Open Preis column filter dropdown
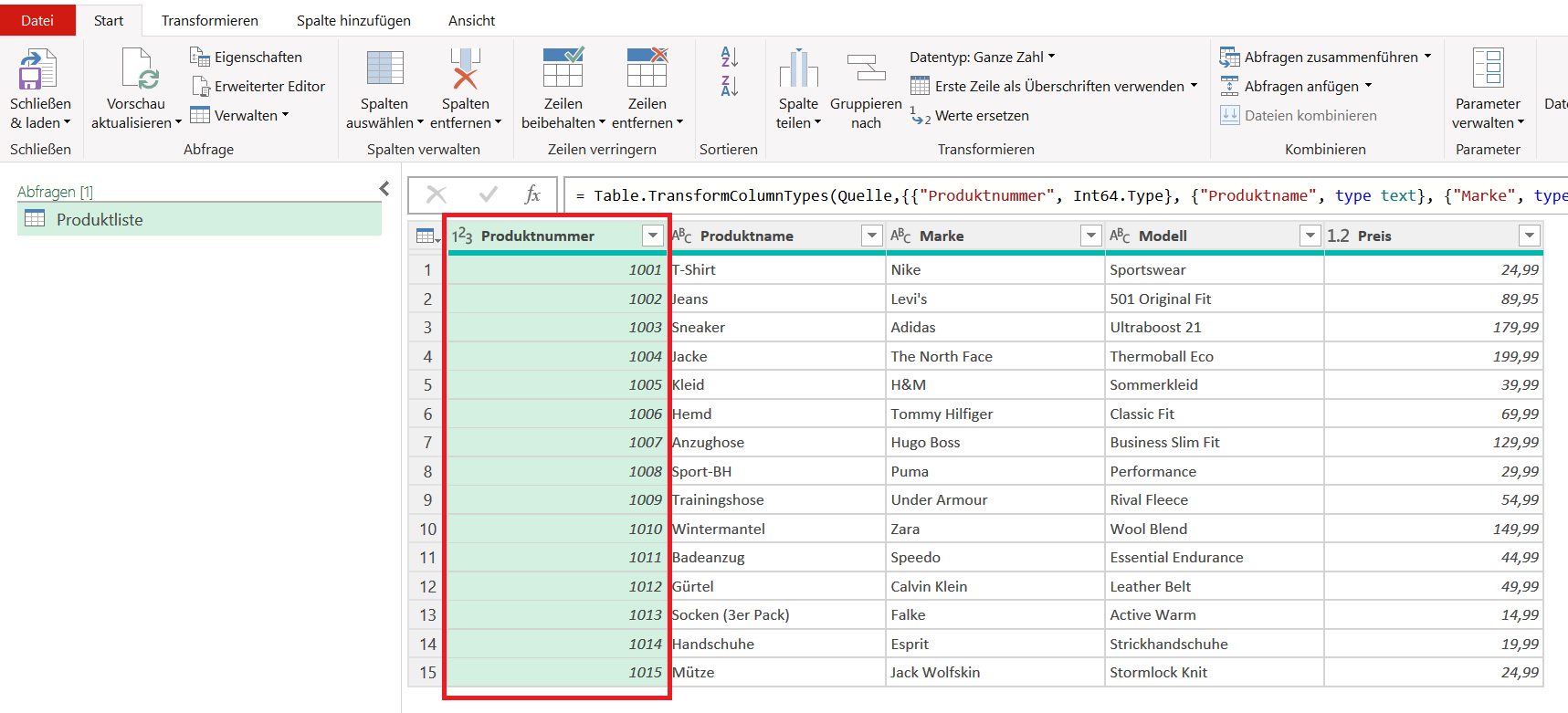The height and width of the screenshot is (713, 1568). click(1530, 236)
